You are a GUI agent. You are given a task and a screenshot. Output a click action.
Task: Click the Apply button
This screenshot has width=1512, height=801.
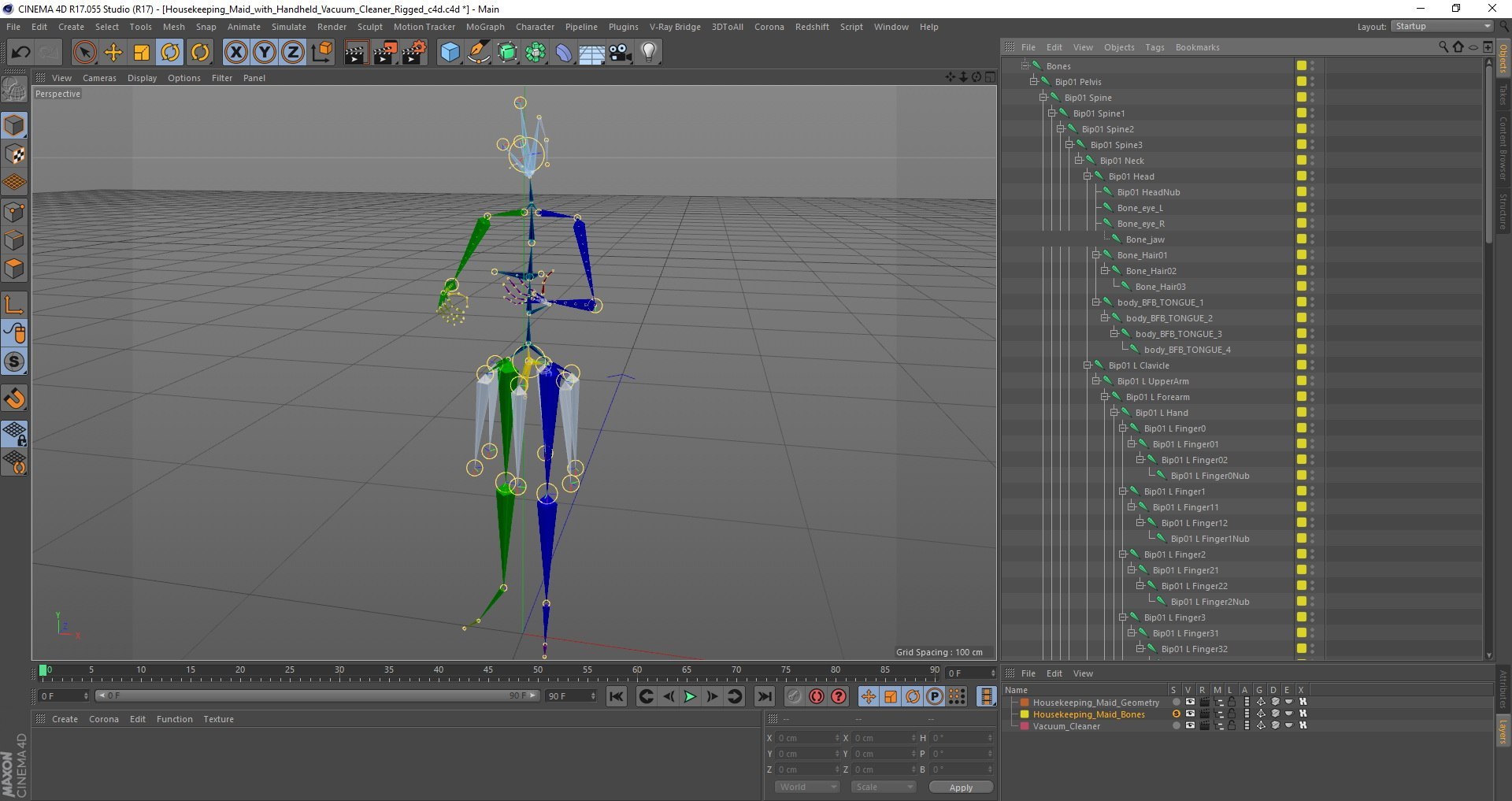click(x=961, y=787)
